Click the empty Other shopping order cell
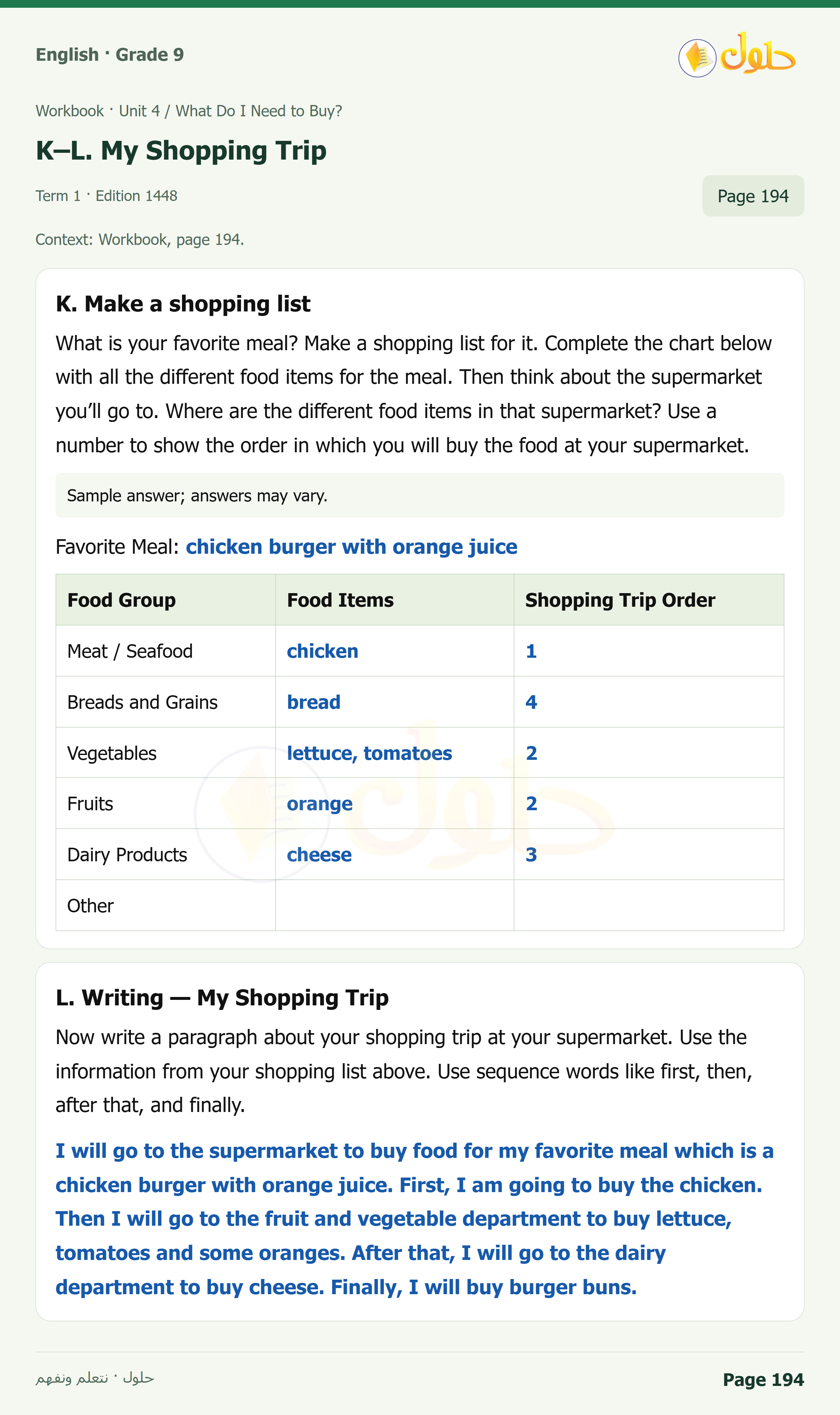840x1415 pixels. tap(649, 905)
